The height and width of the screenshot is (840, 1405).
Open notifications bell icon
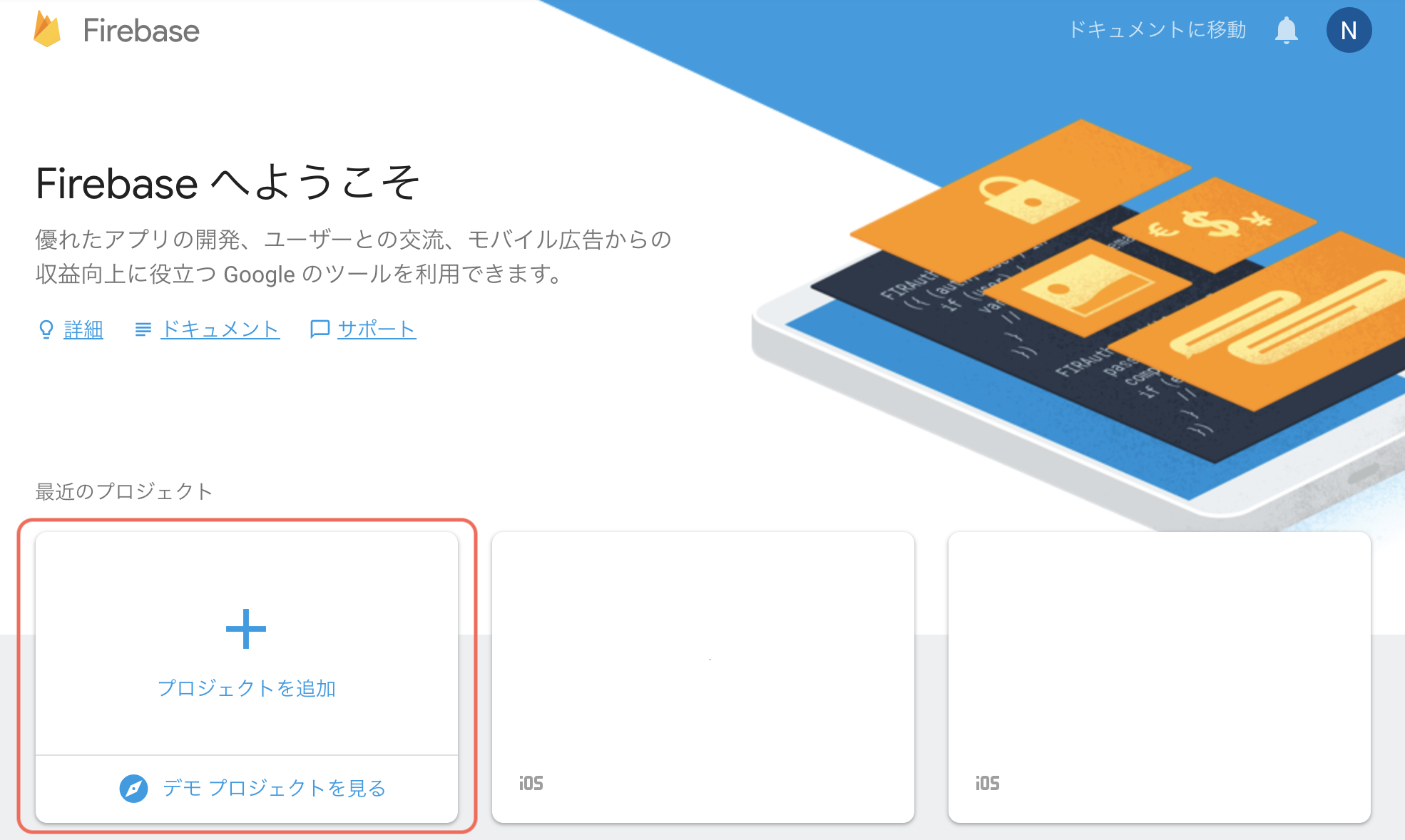tap(1286, 31)
